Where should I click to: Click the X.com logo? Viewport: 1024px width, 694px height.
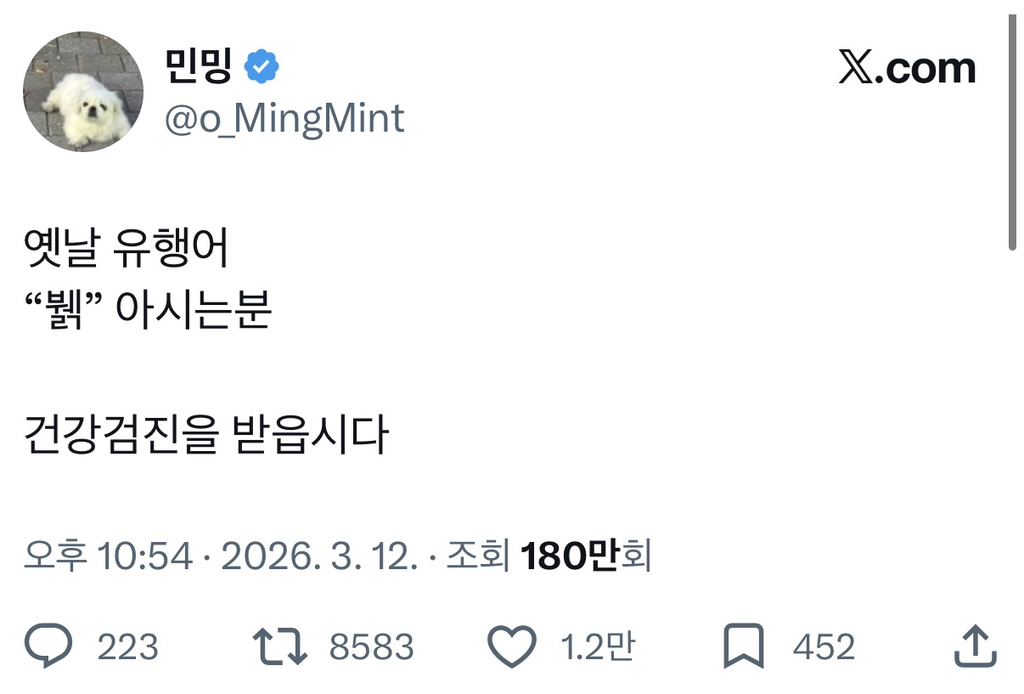907,68
